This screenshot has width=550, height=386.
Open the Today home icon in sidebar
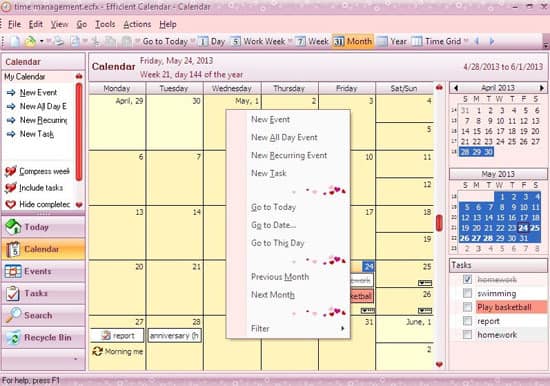13,227
